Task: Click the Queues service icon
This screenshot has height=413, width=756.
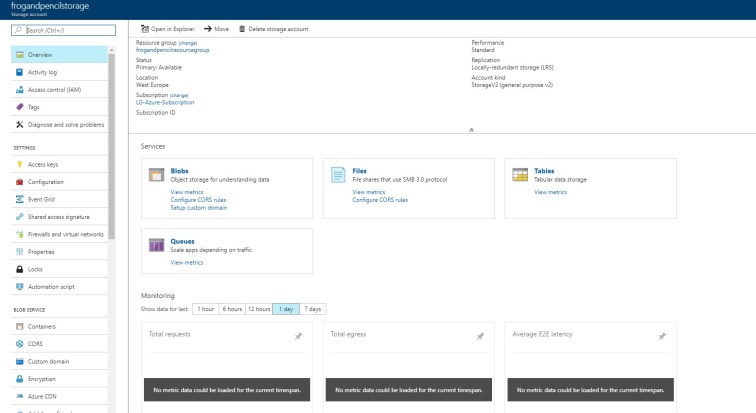Action: (x=156, y=245)
